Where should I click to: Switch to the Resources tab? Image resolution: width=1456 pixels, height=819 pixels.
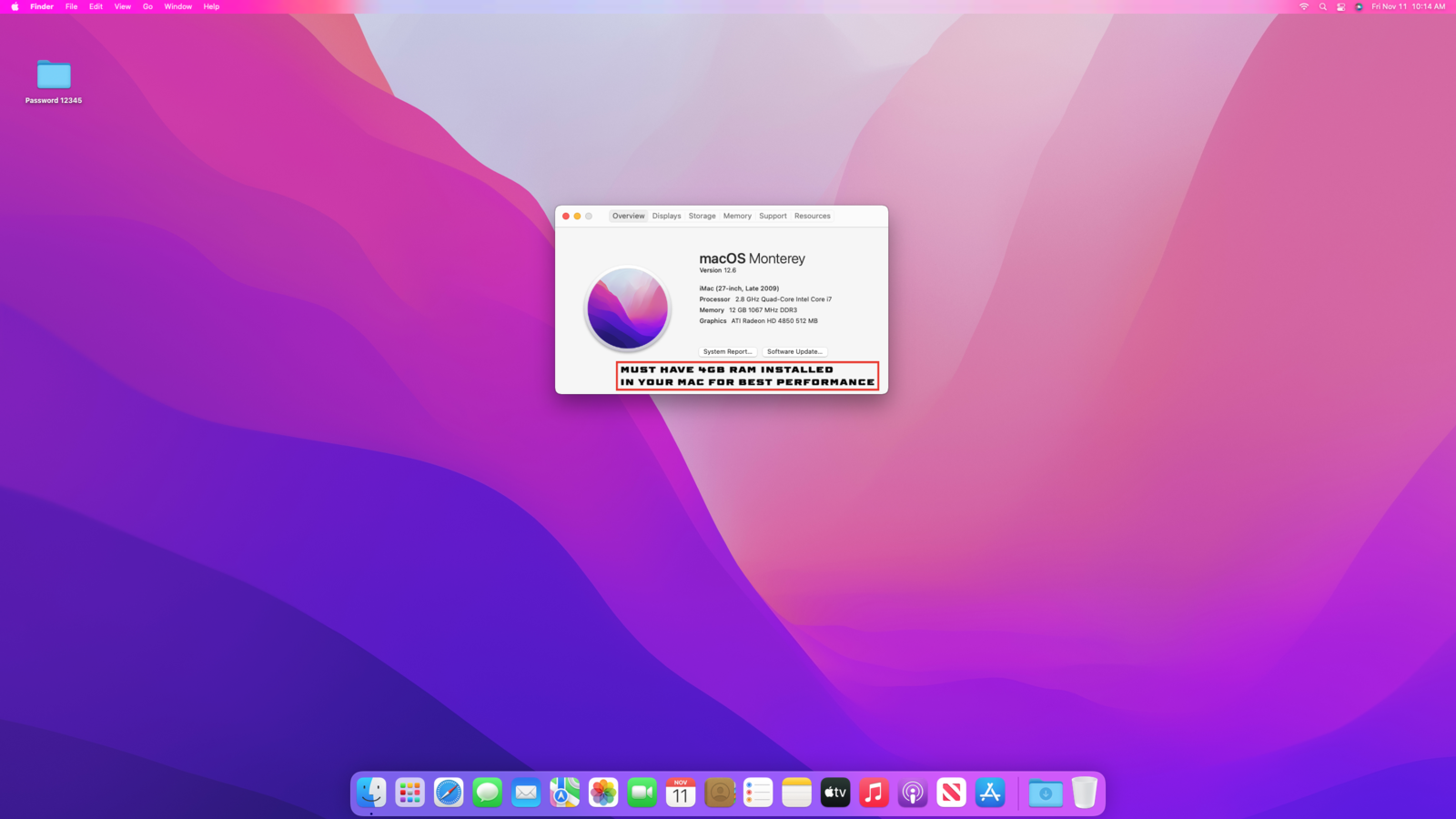pos(812,216)
